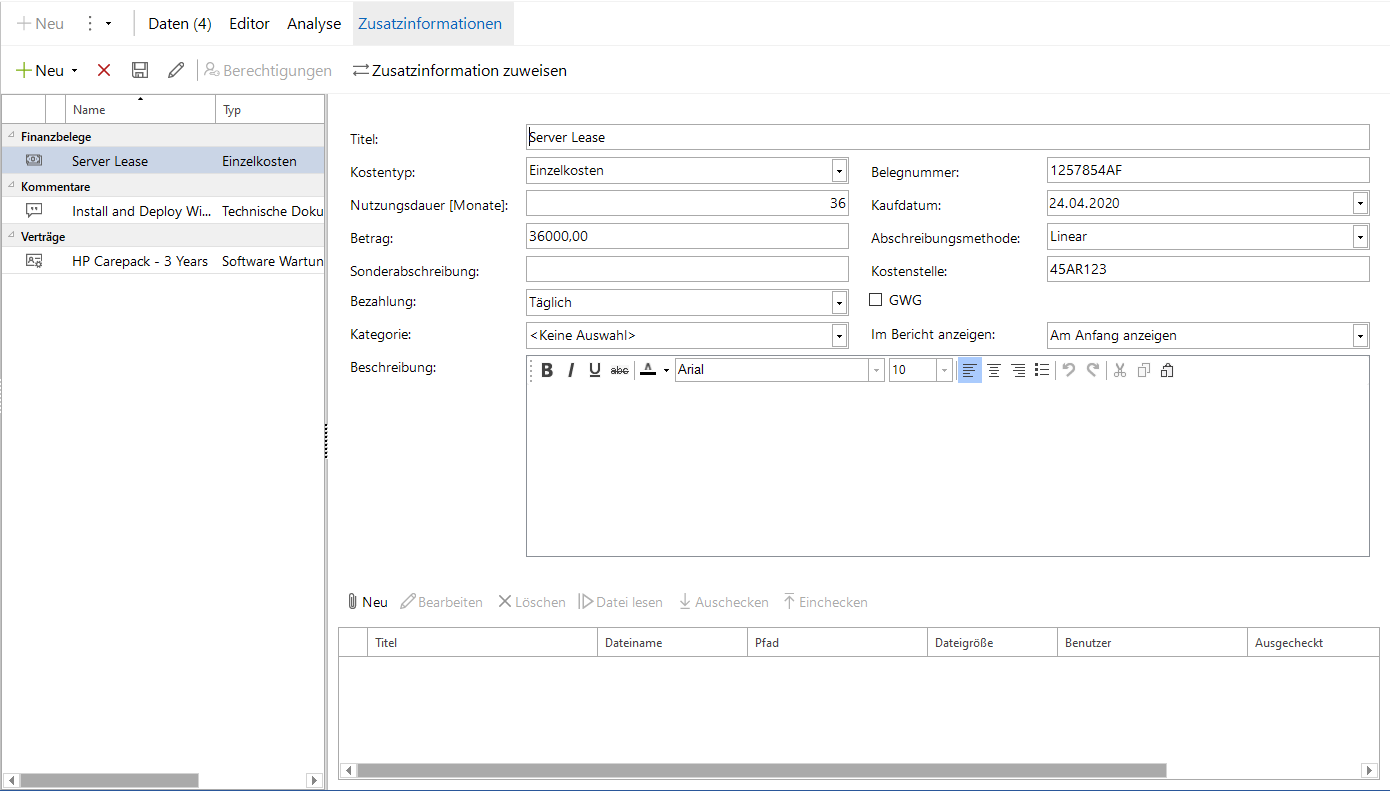
Task: Open the Im Bericht anzeigen dropdown
Action: click(1360, 336)
